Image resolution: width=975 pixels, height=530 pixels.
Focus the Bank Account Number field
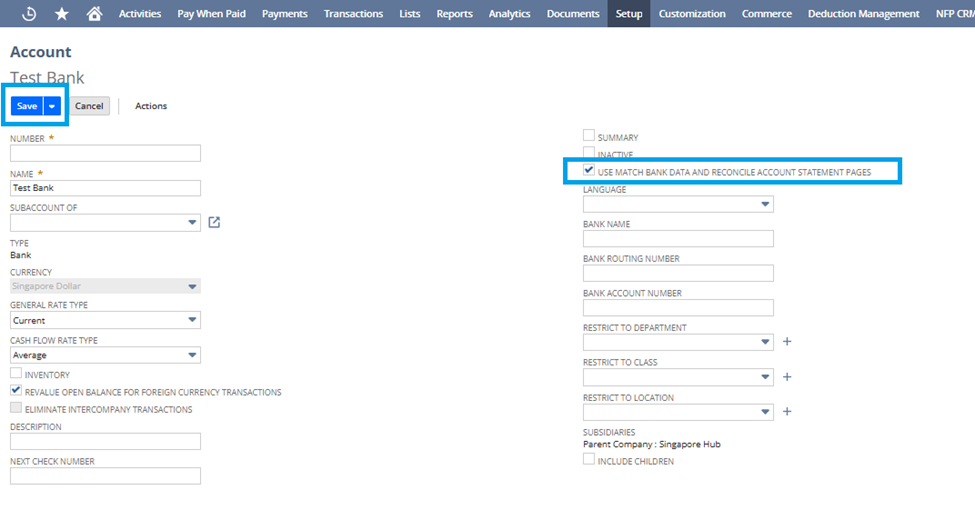678,308
